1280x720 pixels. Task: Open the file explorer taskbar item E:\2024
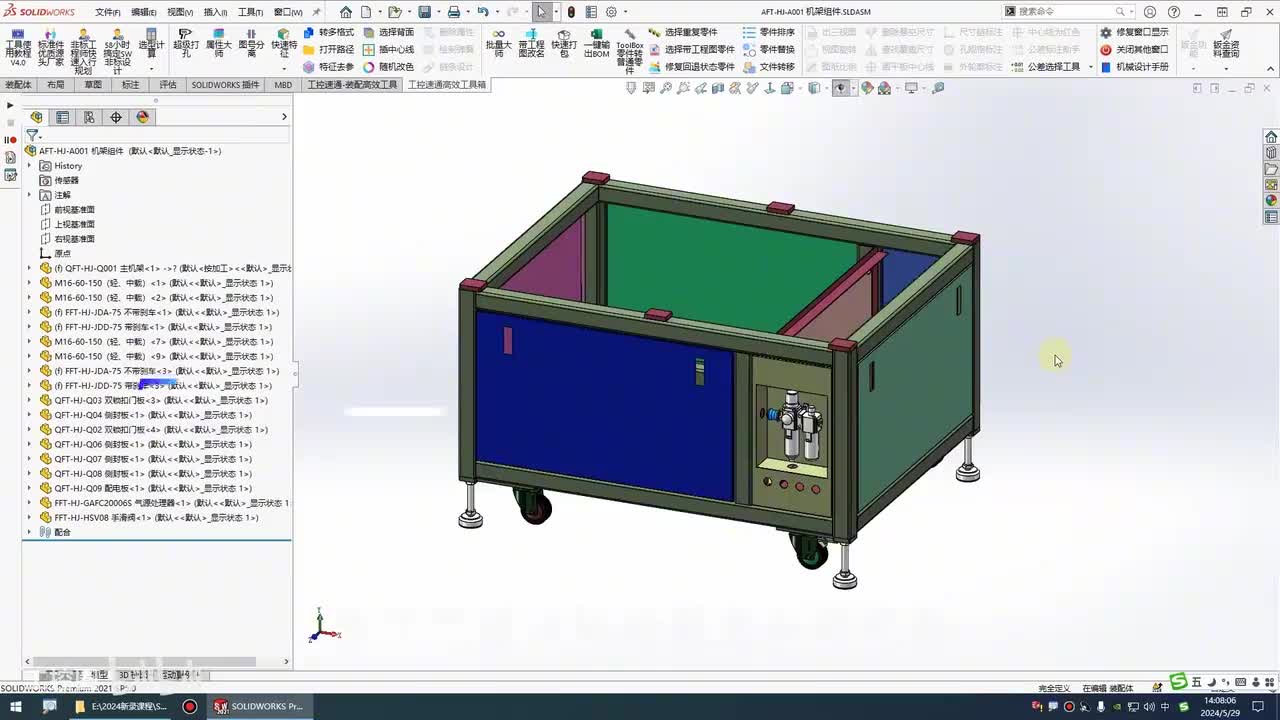pos(122,707)
